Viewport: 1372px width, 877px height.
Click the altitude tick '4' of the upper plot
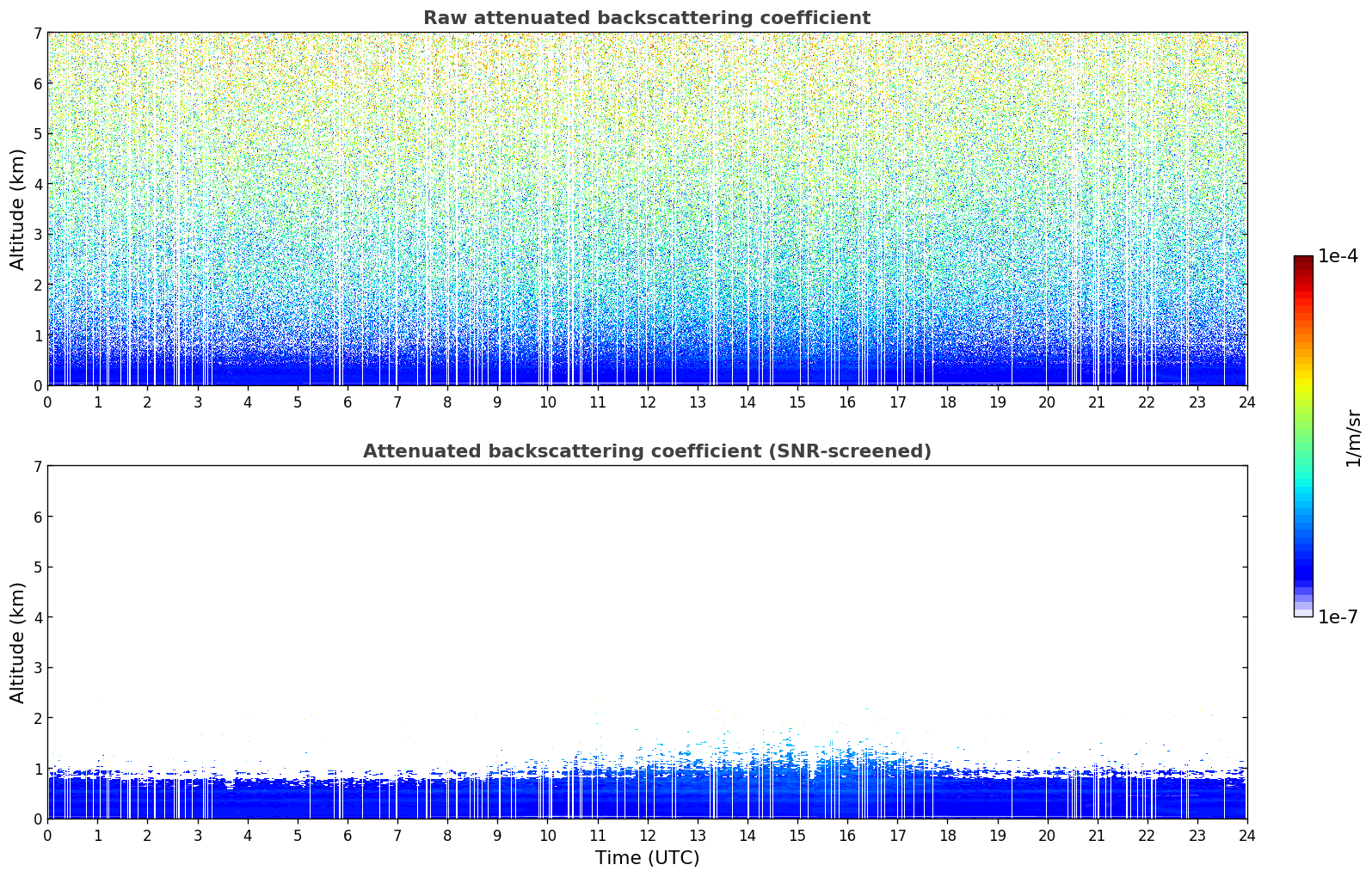point(38,184)
